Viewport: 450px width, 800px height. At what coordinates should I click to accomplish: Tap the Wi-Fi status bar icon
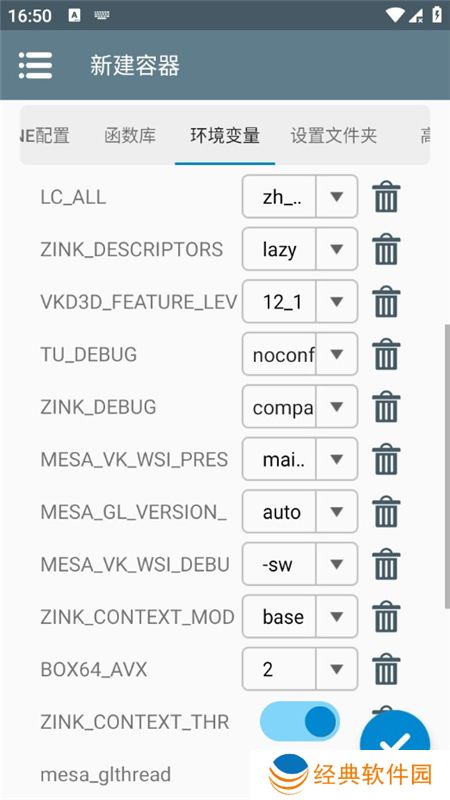395,15
